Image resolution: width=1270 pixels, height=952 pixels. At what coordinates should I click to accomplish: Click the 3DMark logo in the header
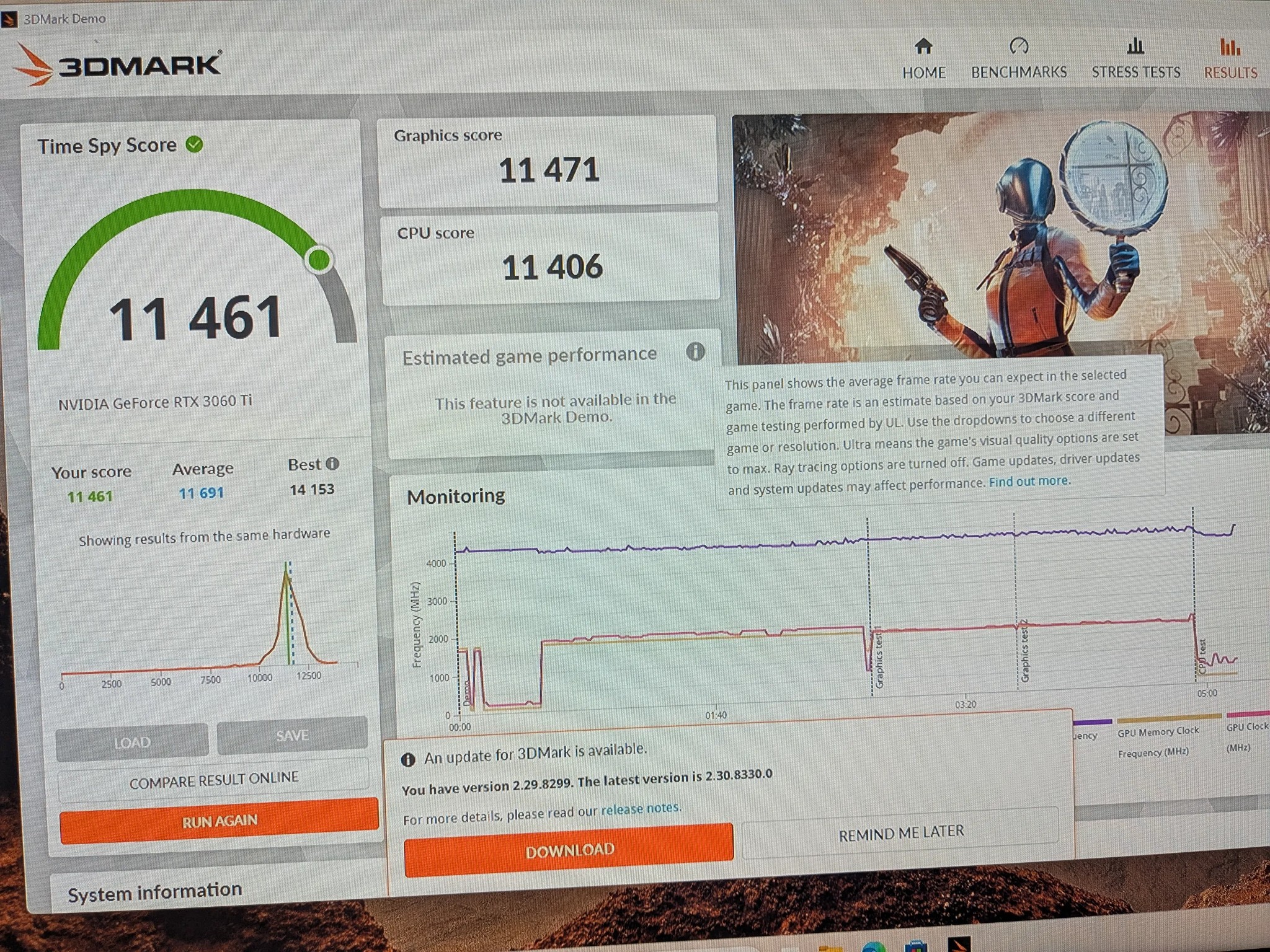click(x=118, y=64)
